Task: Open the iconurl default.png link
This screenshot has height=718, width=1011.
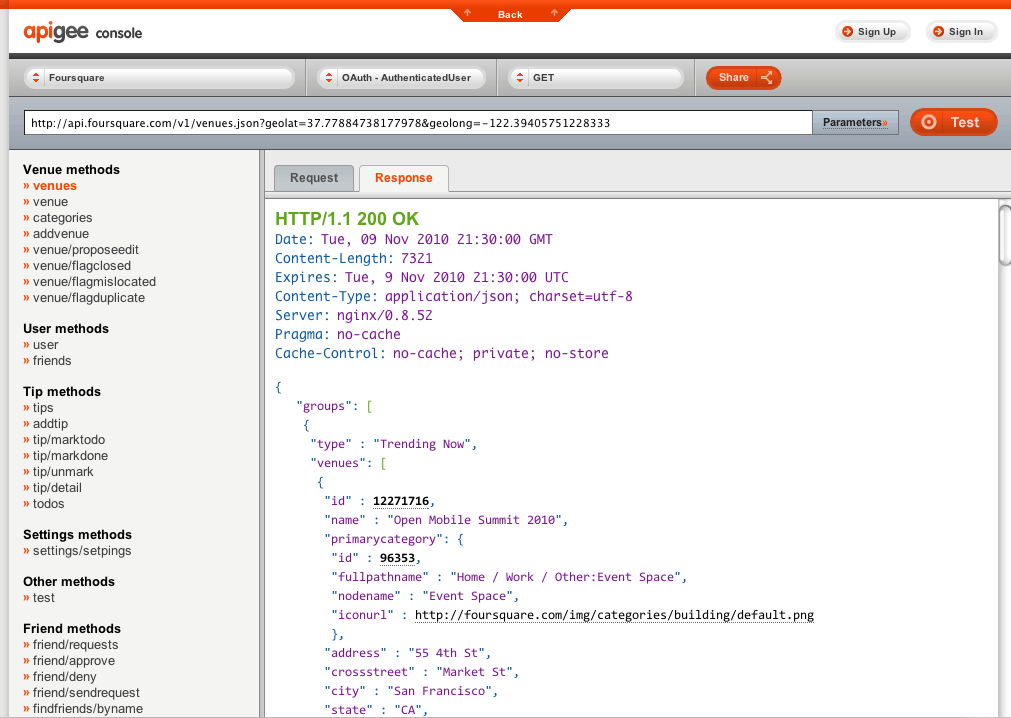Action: coord(614,615)
